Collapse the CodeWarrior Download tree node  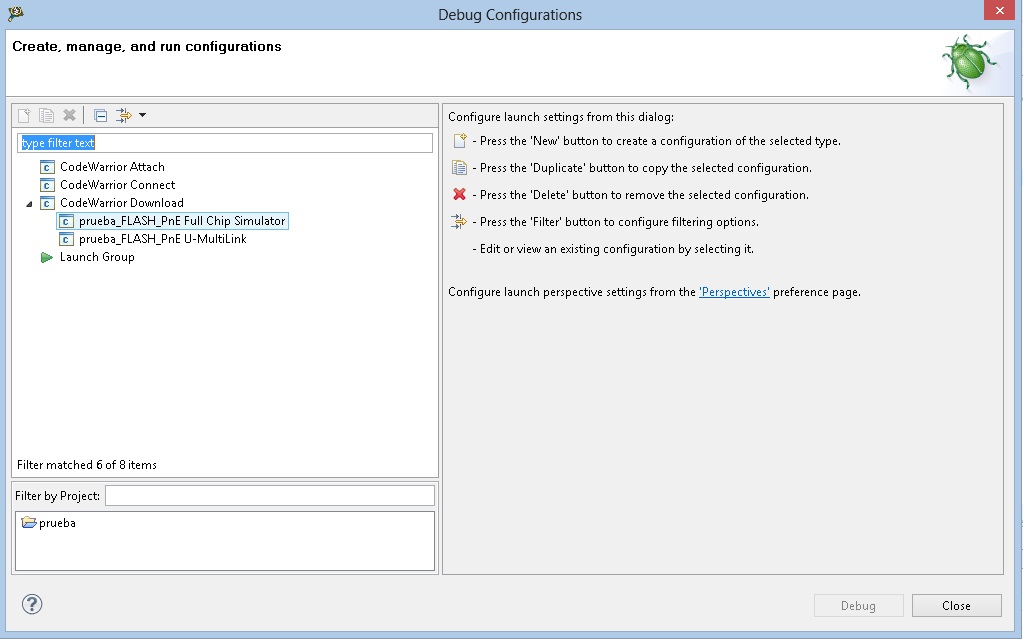coord(29,203)
